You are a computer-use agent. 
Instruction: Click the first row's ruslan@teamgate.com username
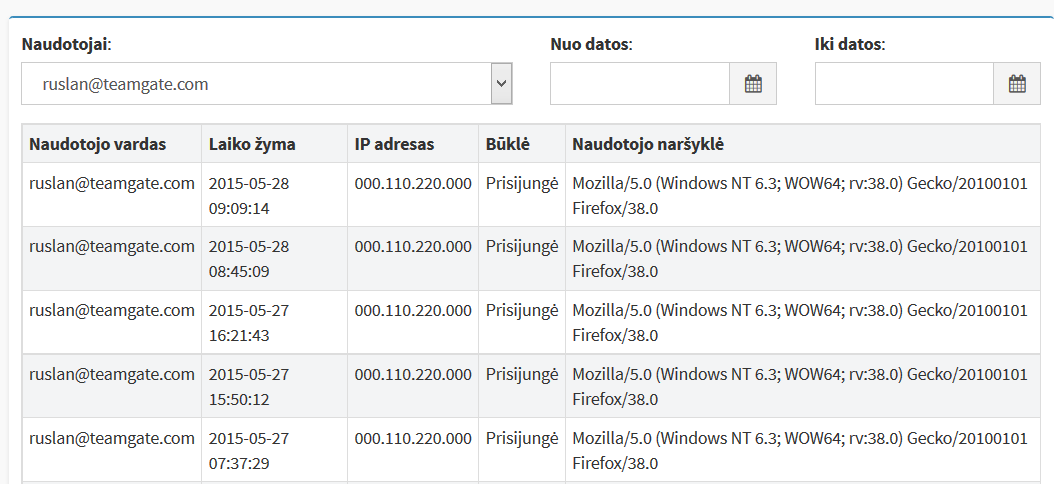112,184
